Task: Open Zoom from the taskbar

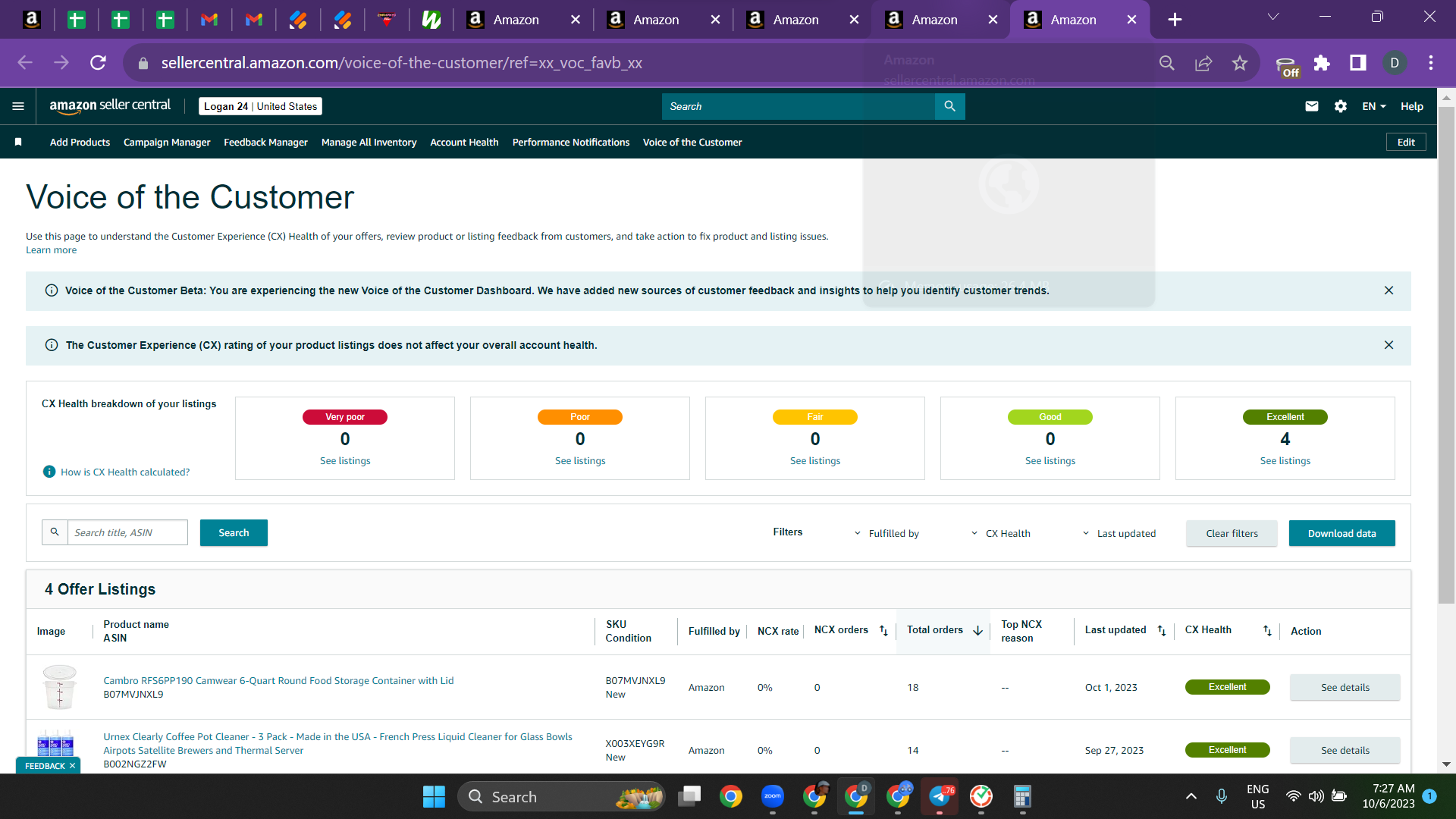Action: coord(773,796)
